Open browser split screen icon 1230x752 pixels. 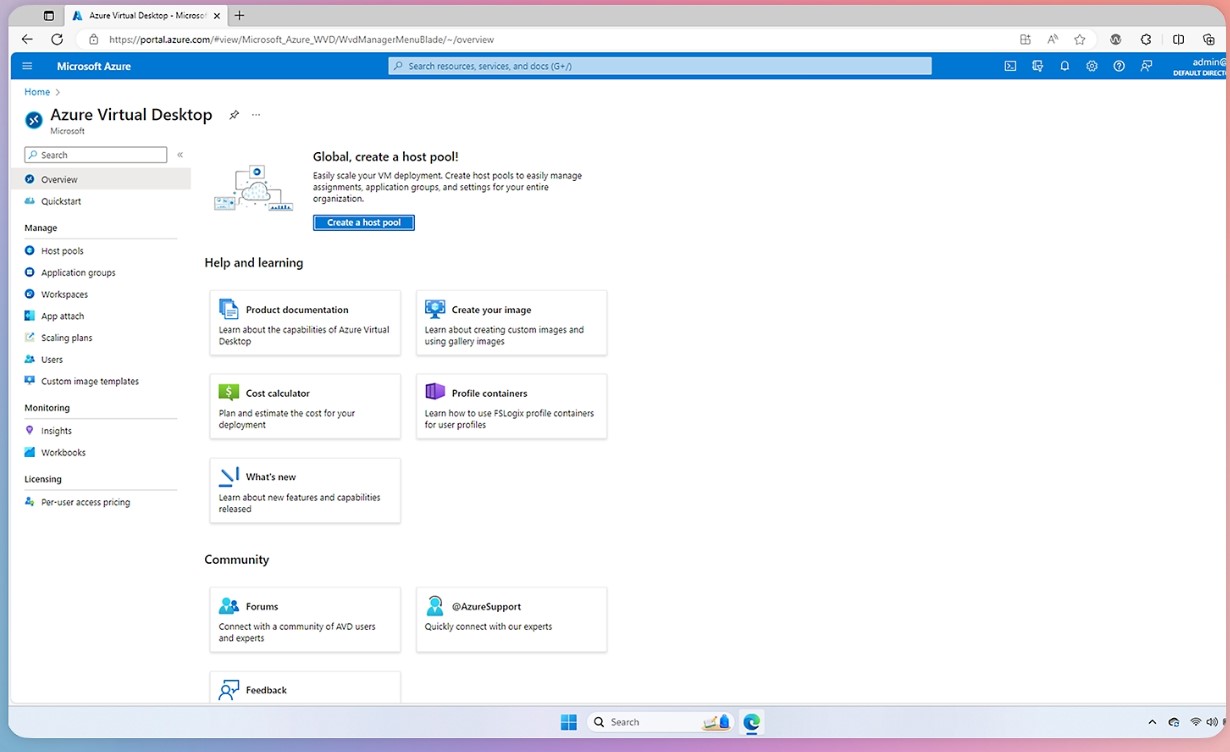(1179, 39)
